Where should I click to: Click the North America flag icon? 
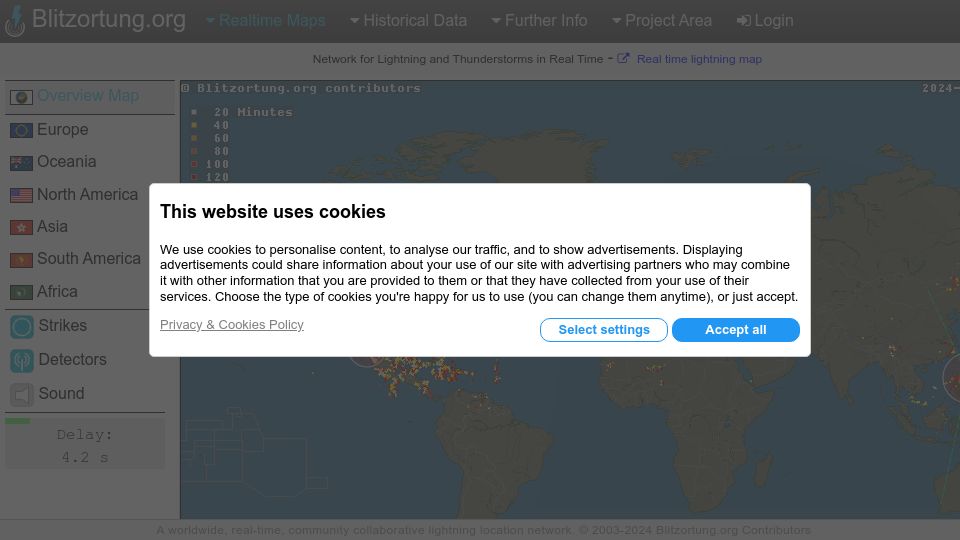(x=21, y=195)
